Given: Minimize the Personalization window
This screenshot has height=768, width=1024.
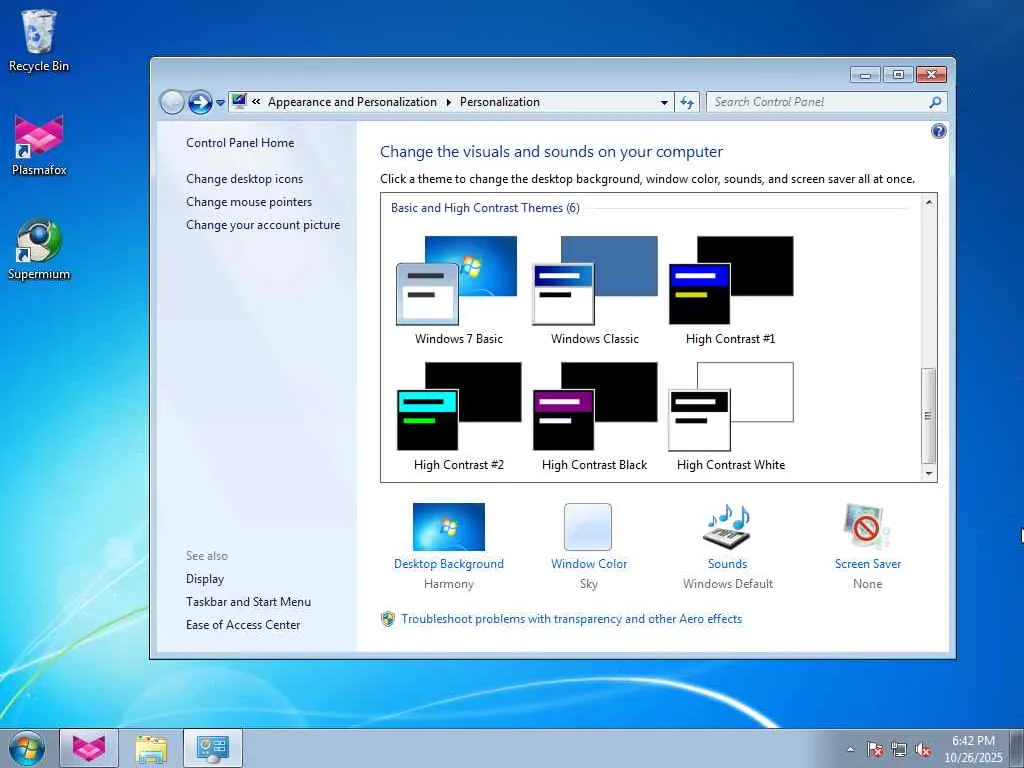Looking at the screenshot, I should [x=866, y=74].
